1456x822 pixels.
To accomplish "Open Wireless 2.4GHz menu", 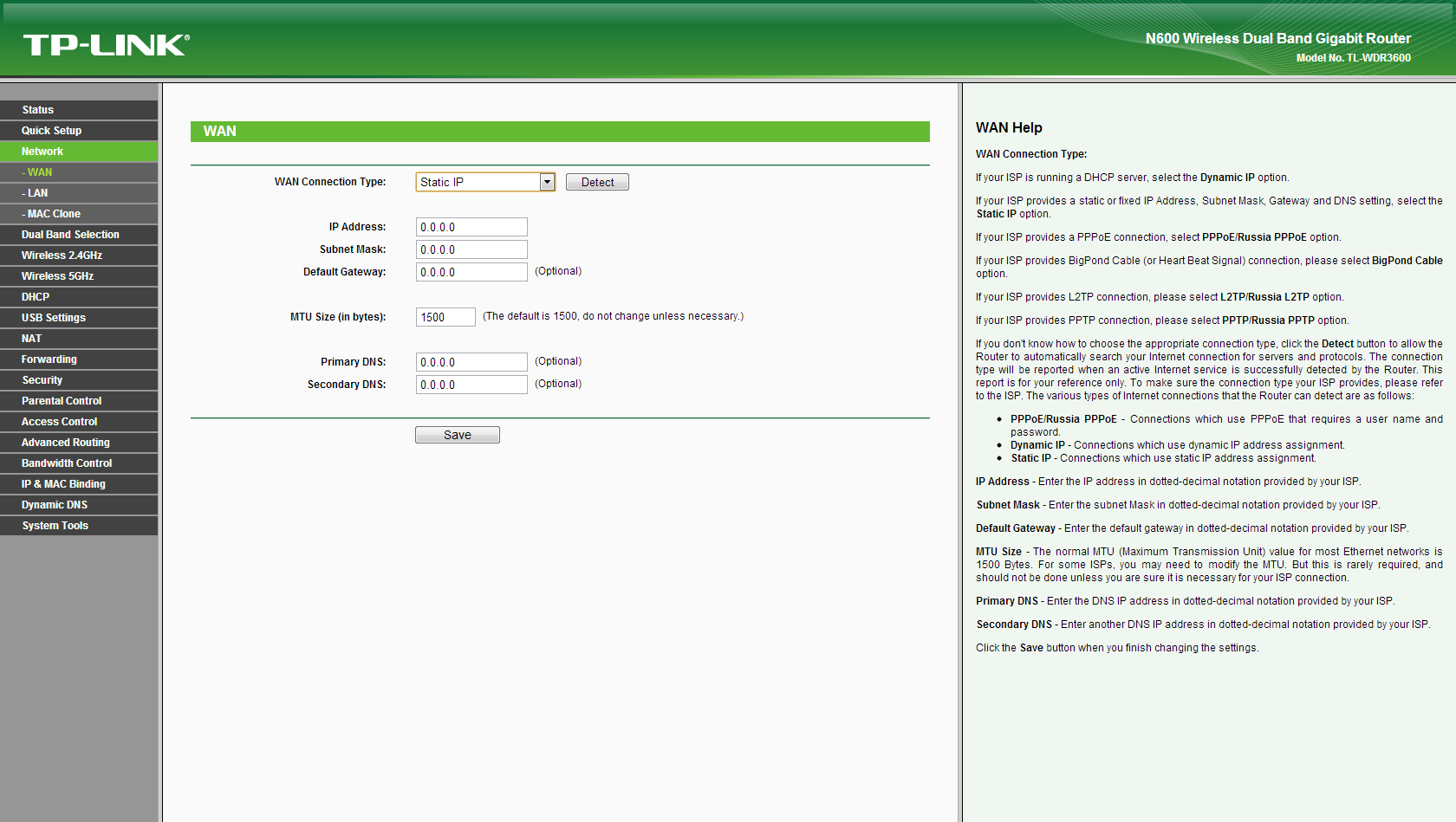I will (x=79, y=256).
